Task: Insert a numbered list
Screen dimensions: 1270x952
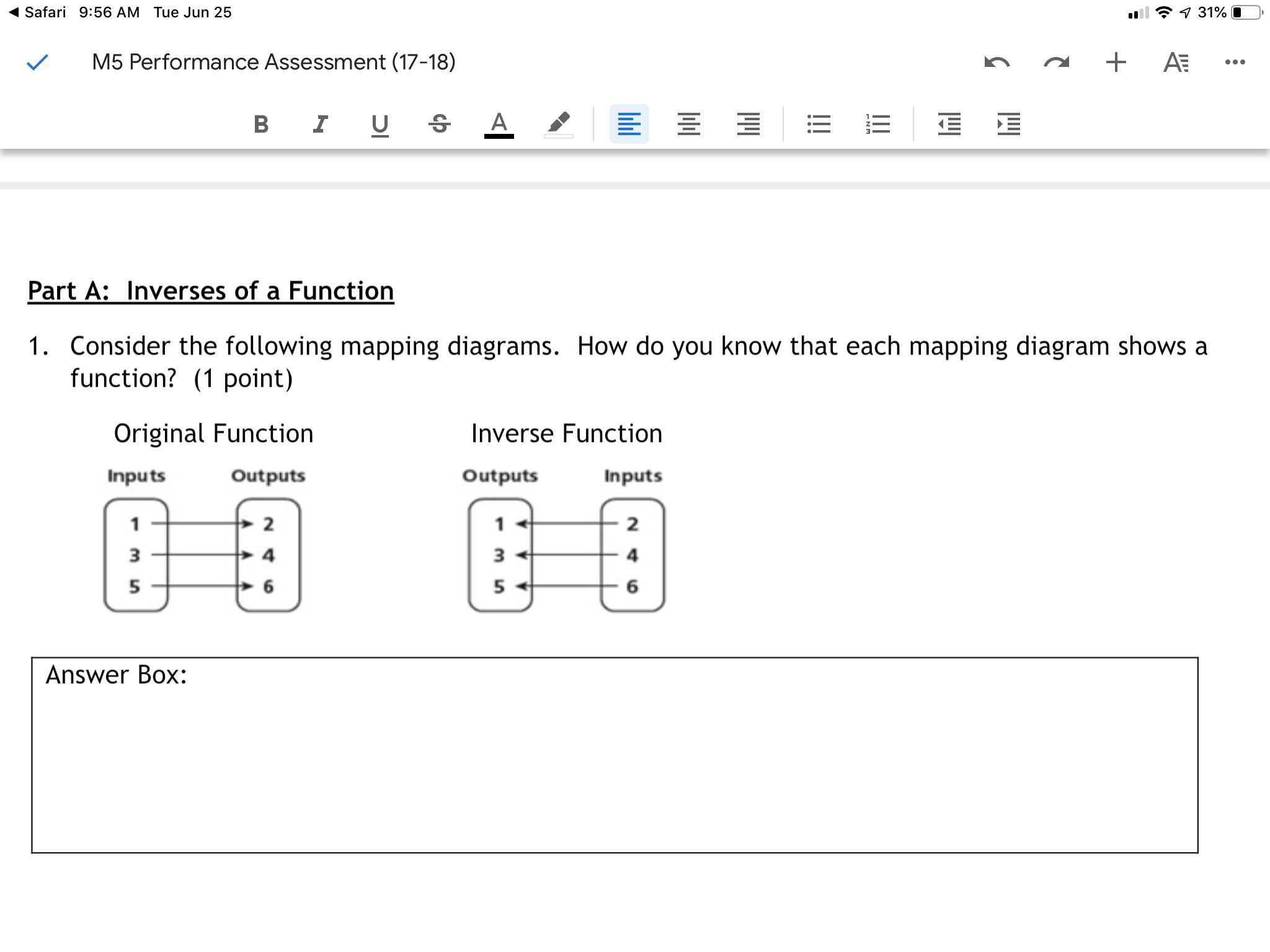Action: tap(877, 124)
